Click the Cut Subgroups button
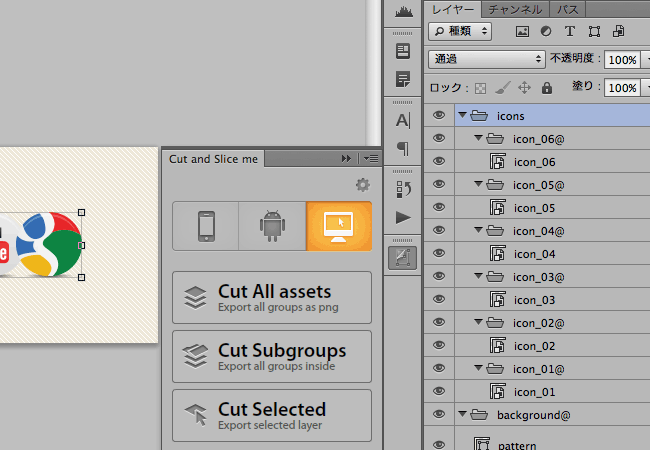 pos(272,356)
